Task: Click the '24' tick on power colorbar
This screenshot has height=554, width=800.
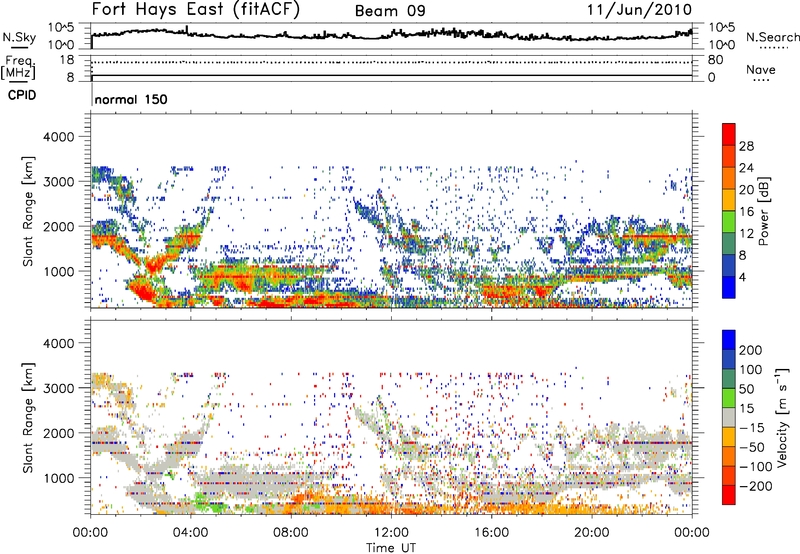Action: tap(746, 168)
